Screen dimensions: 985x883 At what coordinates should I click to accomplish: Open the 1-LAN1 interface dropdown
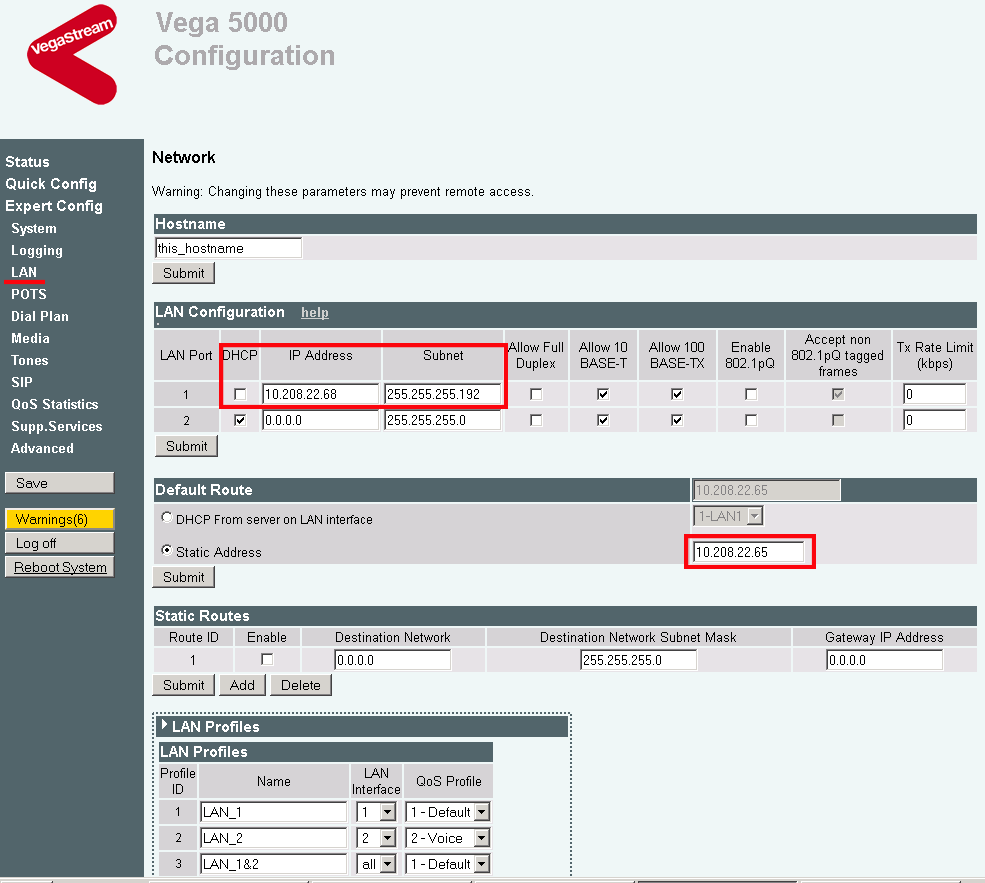(728, 516)
